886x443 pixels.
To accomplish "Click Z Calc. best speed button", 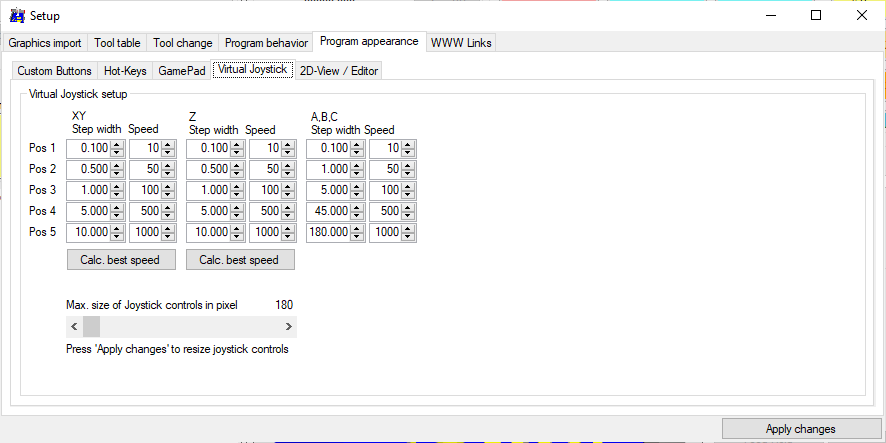I will [240, 260].
